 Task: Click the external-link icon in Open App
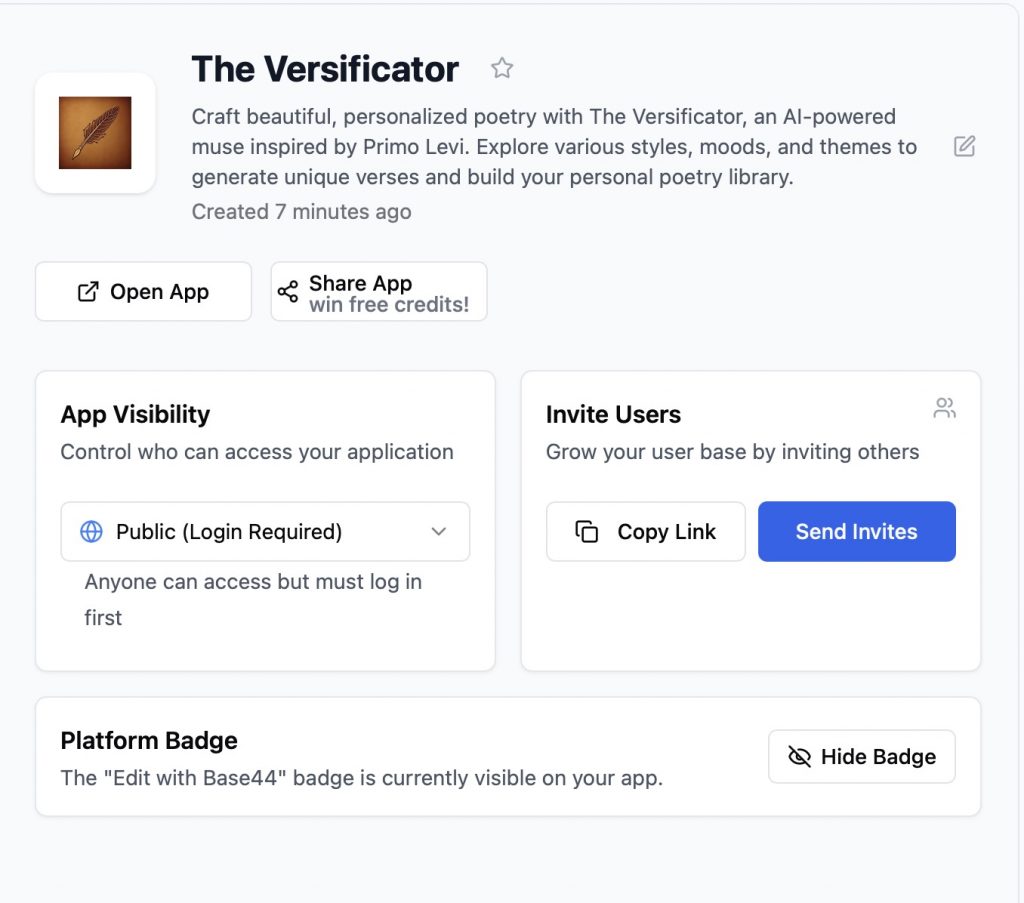[88, 292]
